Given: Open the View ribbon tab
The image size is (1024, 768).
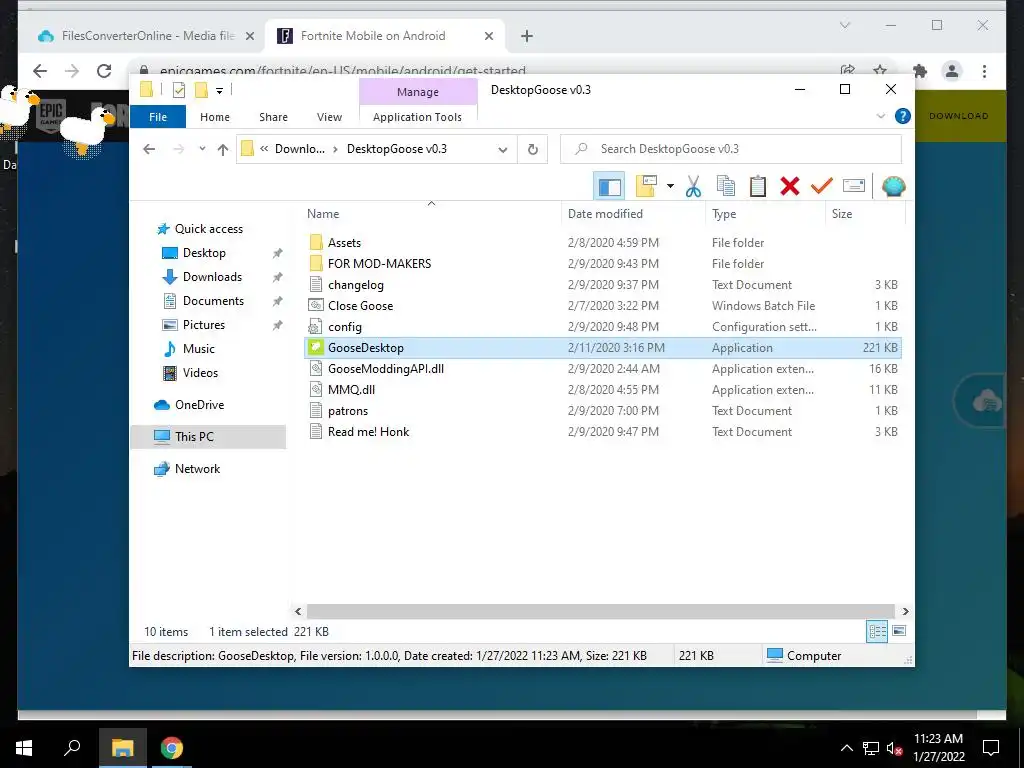Looking at the screenshot, I should [x=329, y=117].
